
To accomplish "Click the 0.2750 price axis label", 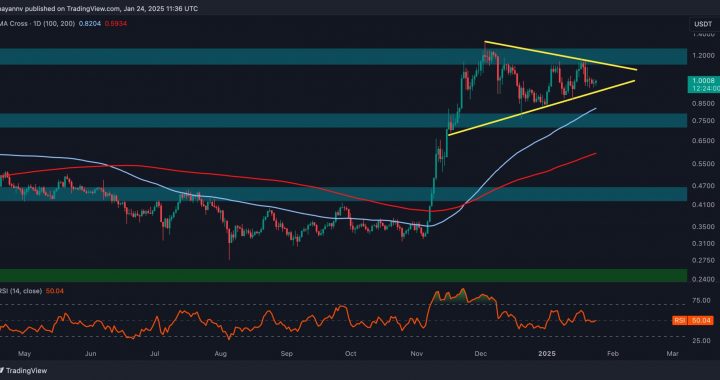I will coord(703,260).
